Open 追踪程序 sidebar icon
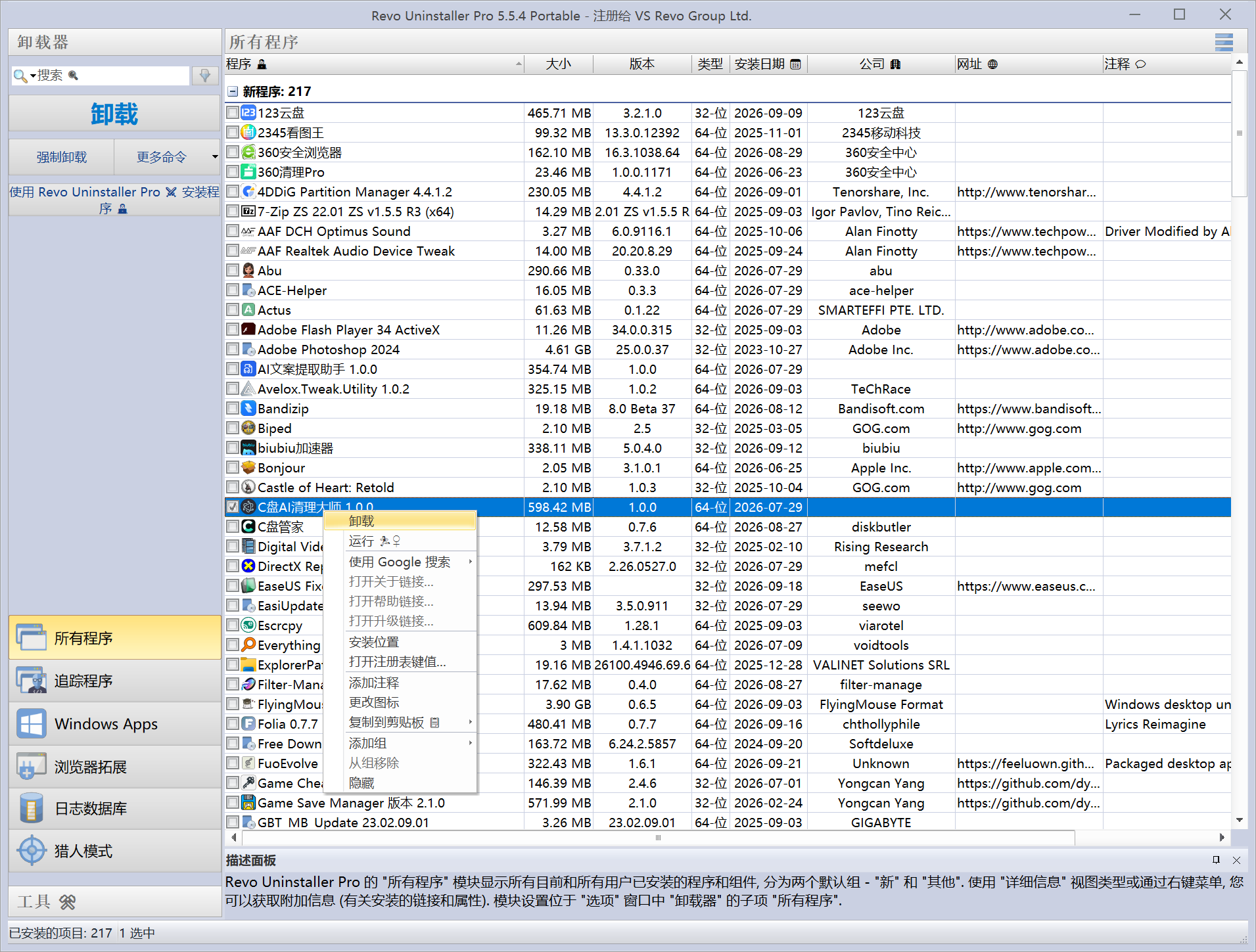This screenshot has width=1256, height=952. pyautogui.click(x=31, y=681)
